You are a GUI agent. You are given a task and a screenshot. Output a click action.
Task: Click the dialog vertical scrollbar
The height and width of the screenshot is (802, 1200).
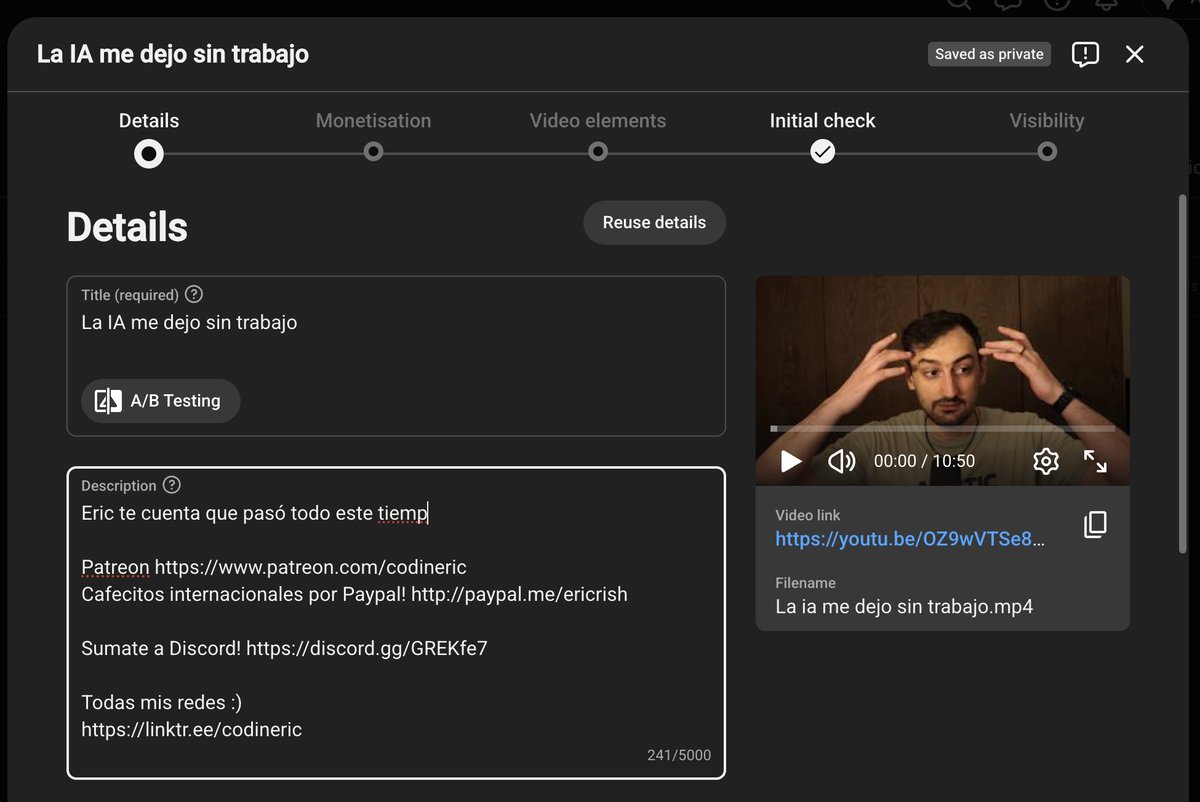point(1184,374)
